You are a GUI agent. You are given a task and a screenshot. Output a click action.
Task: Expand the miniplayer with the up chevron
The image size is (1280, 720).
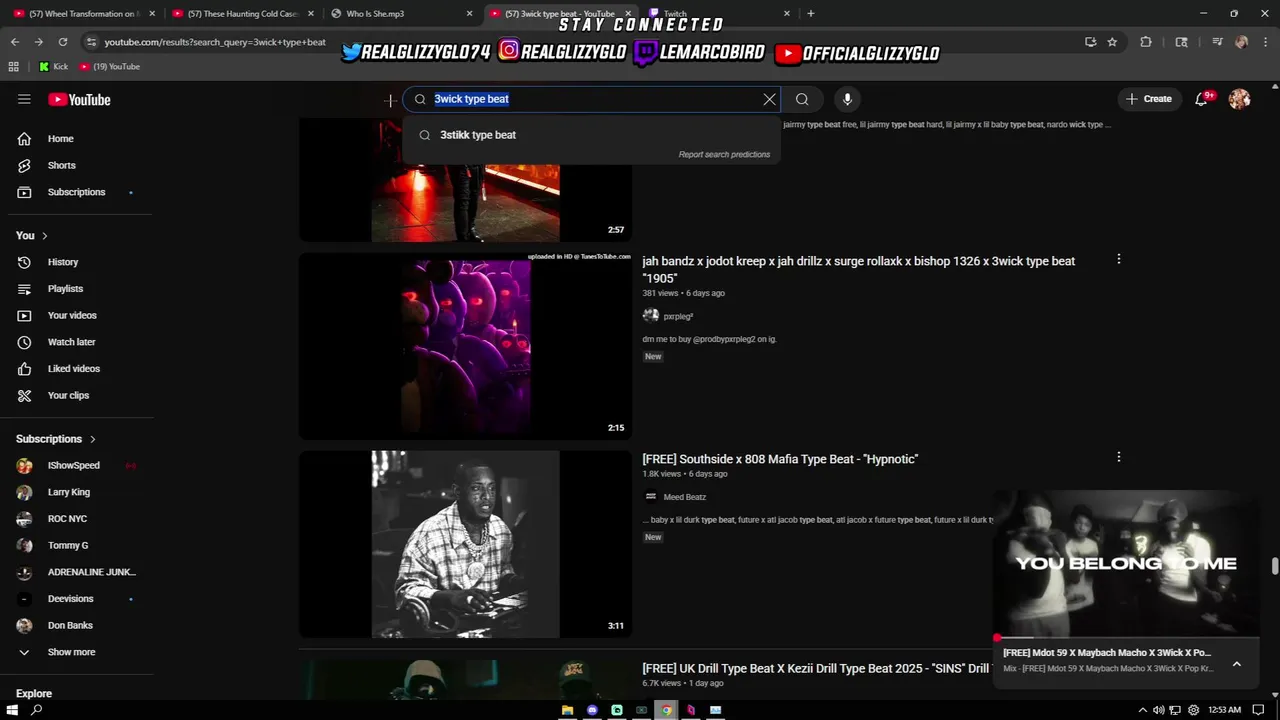click(1237, 664)
